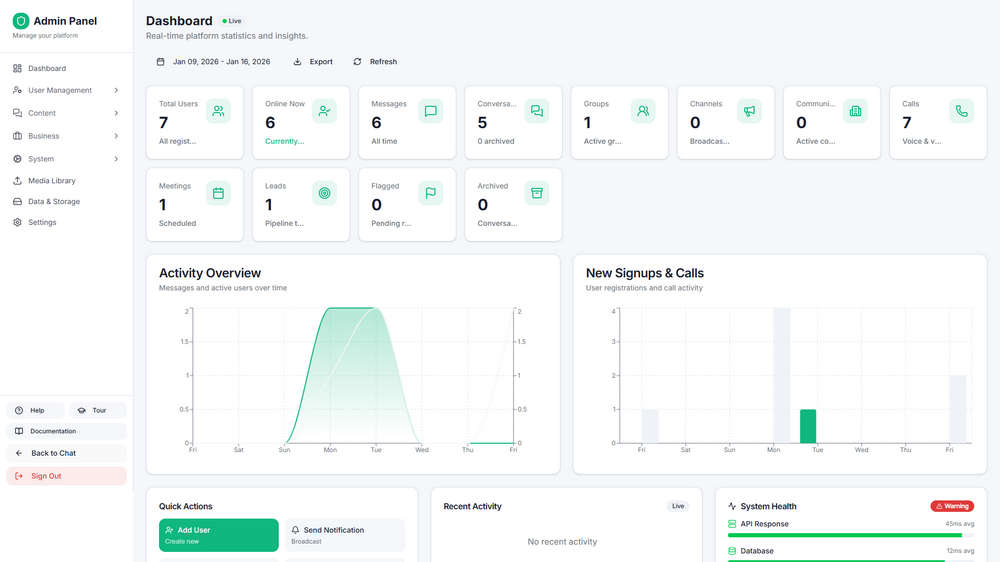Image resolution: width=1000 pixels, height=562 pixels.
Task: Expand the System sidebar section
Action: [x=66, y=159]
